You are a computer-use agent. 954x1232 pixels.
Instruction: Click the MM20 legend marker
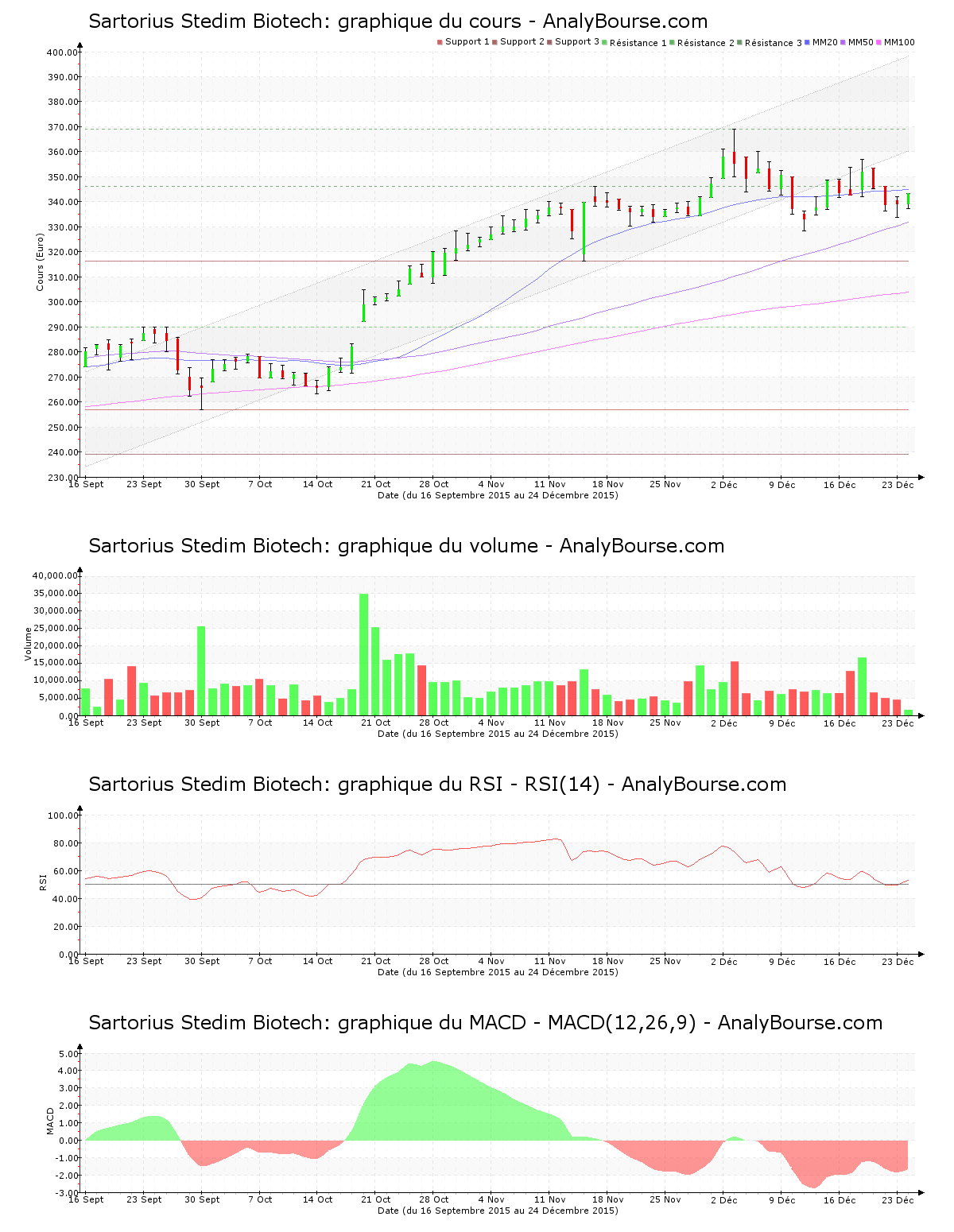809,42
